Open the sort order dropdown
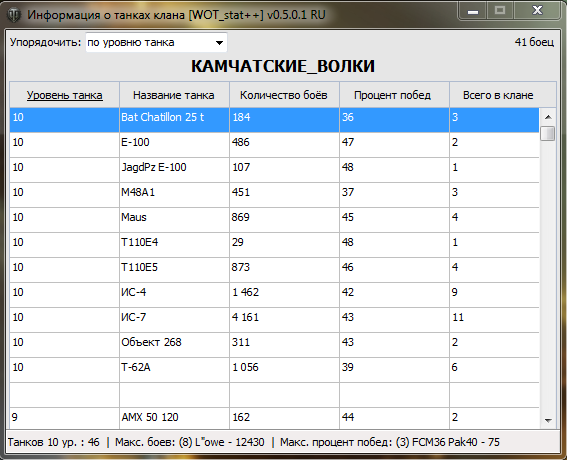This screenshot has width=567, height=460. coord(156,42)
